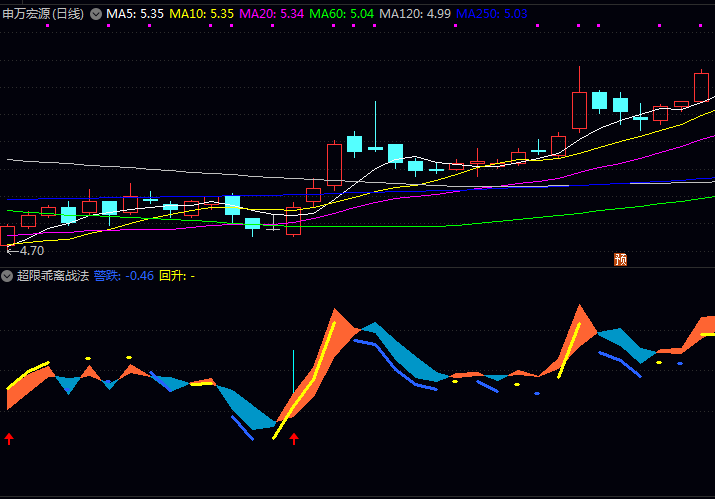
Task: Click the thin white vertical spike in indicator pane
Action: pyautogui.click(x=293, y=370)
